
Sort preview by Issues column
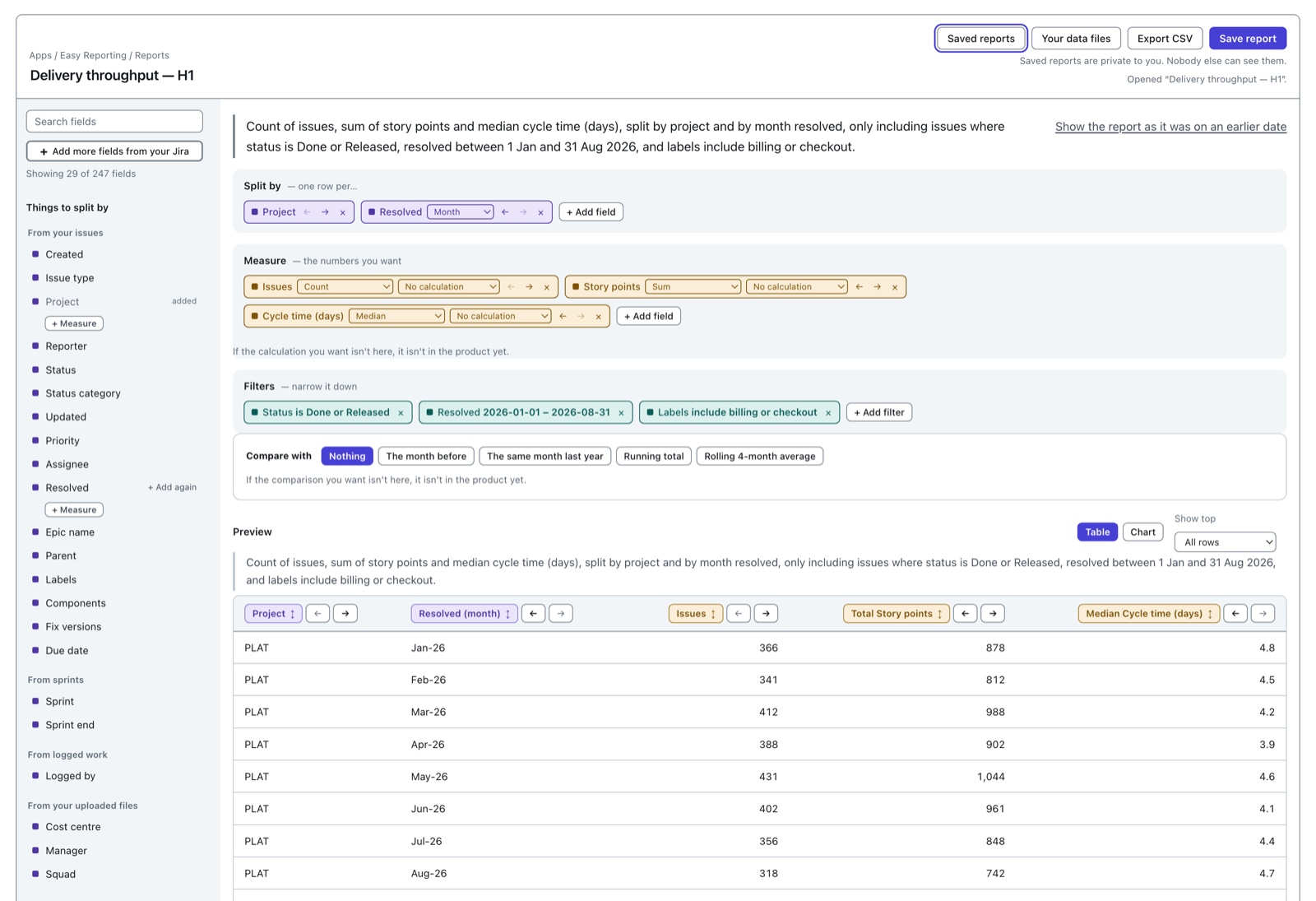[696, 614]
